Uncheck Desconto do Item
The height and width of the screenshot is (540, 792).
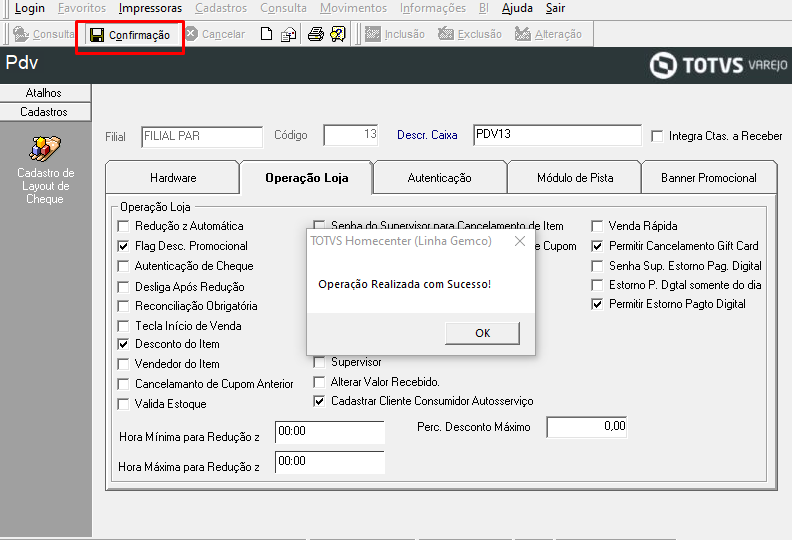pyautogui.click(x=123, y=344)
